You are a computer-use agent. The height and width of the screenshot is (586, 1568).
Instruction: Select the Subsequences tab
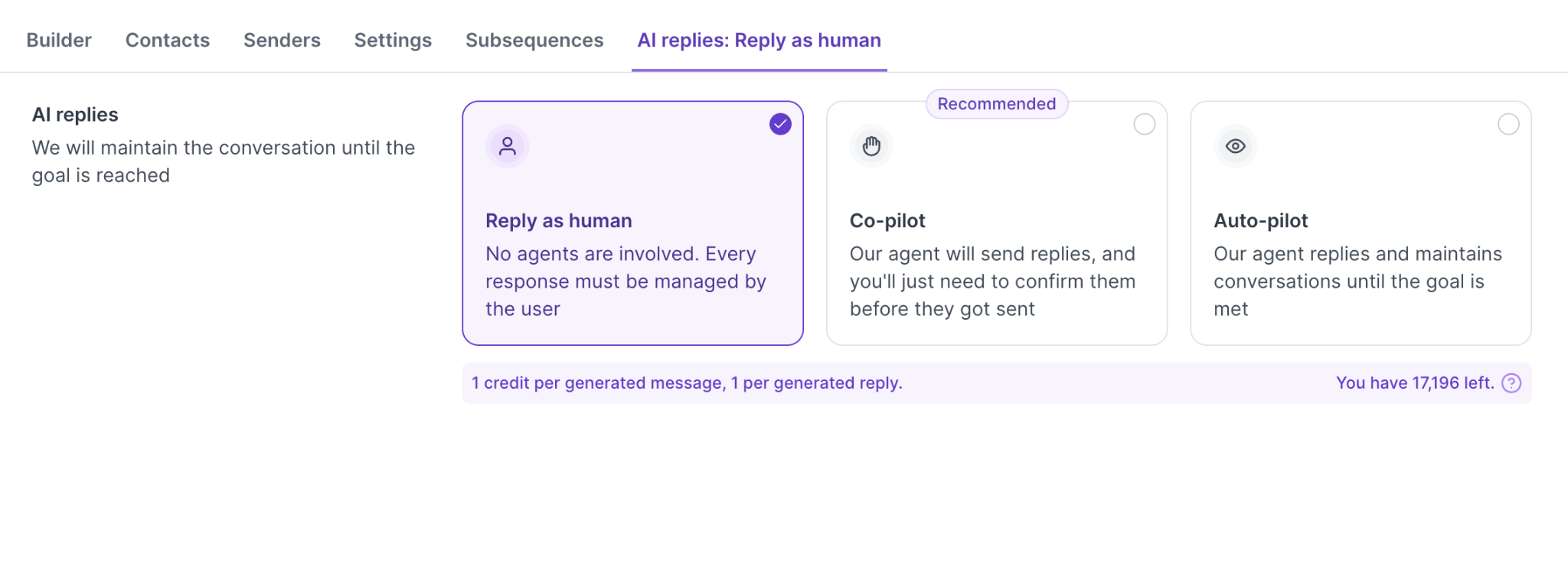[x=534, y=40]
